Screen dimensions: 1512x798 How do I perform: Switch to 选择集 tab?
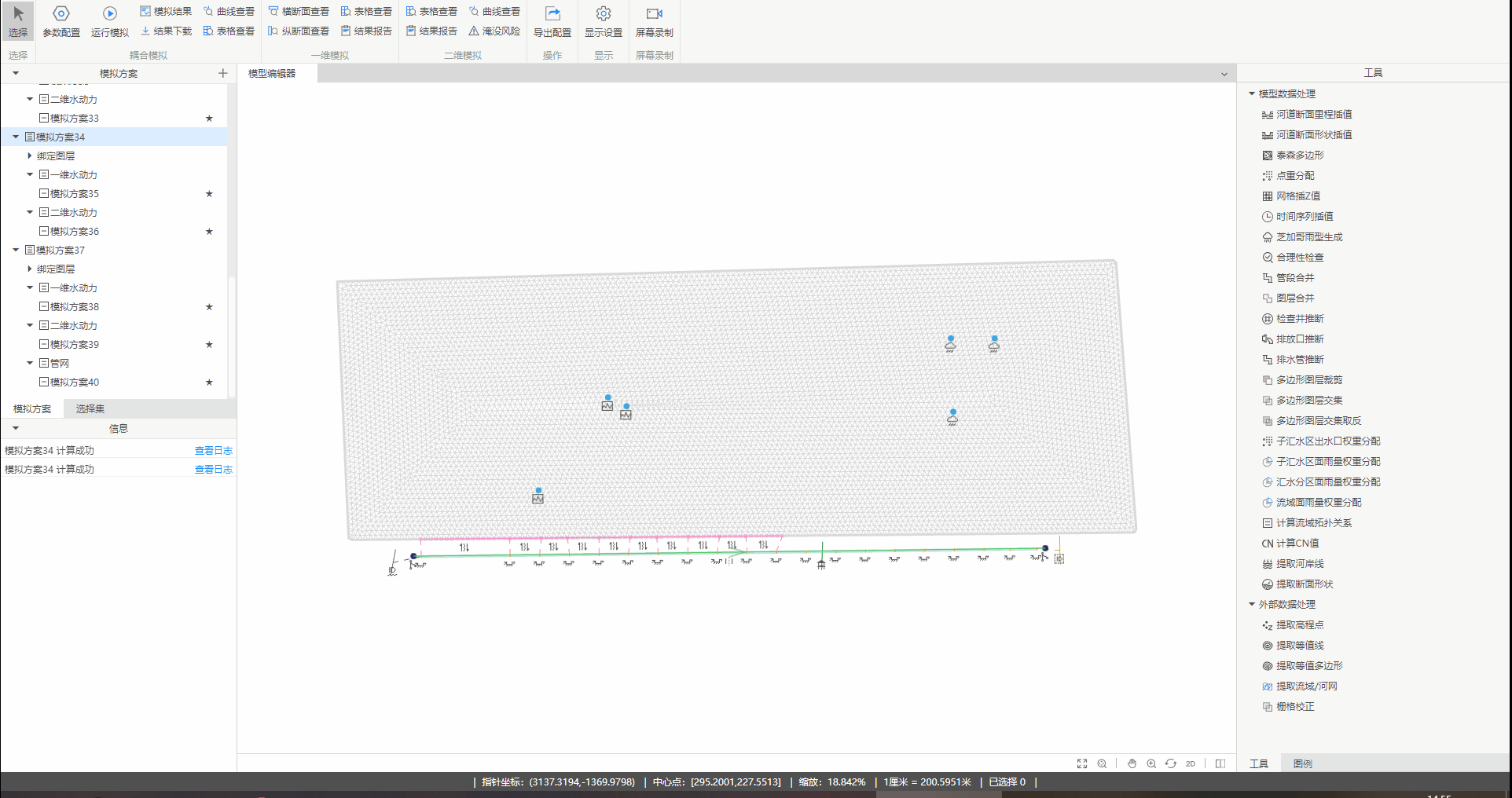coord(90,408)
